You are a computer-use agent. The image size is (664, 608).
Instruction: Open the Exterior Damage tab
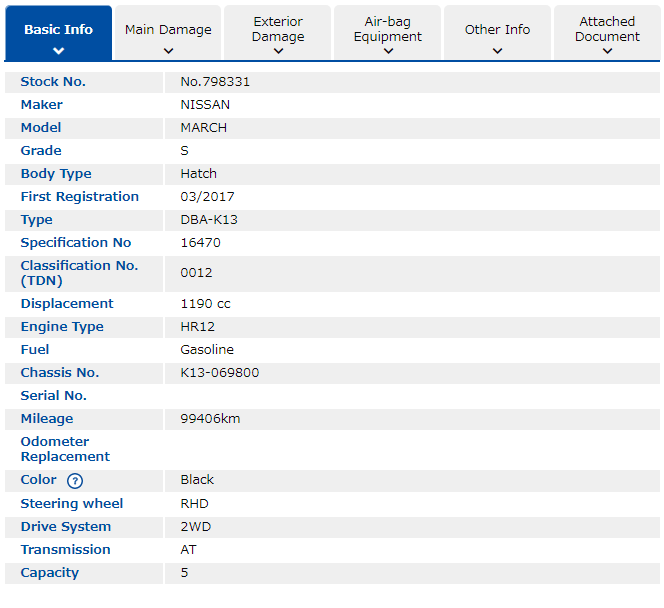click(278, 29)
